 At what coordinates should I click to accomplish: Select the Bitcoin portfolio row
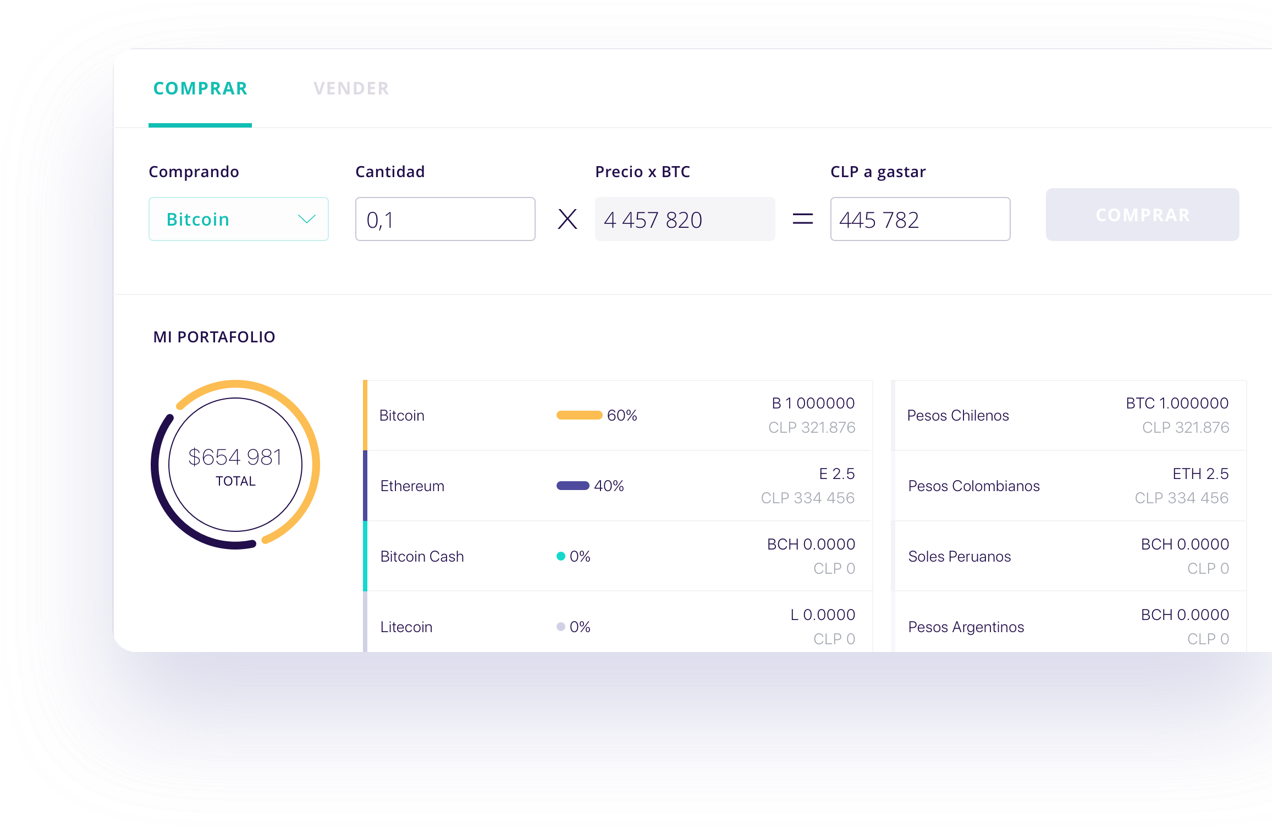617,415
